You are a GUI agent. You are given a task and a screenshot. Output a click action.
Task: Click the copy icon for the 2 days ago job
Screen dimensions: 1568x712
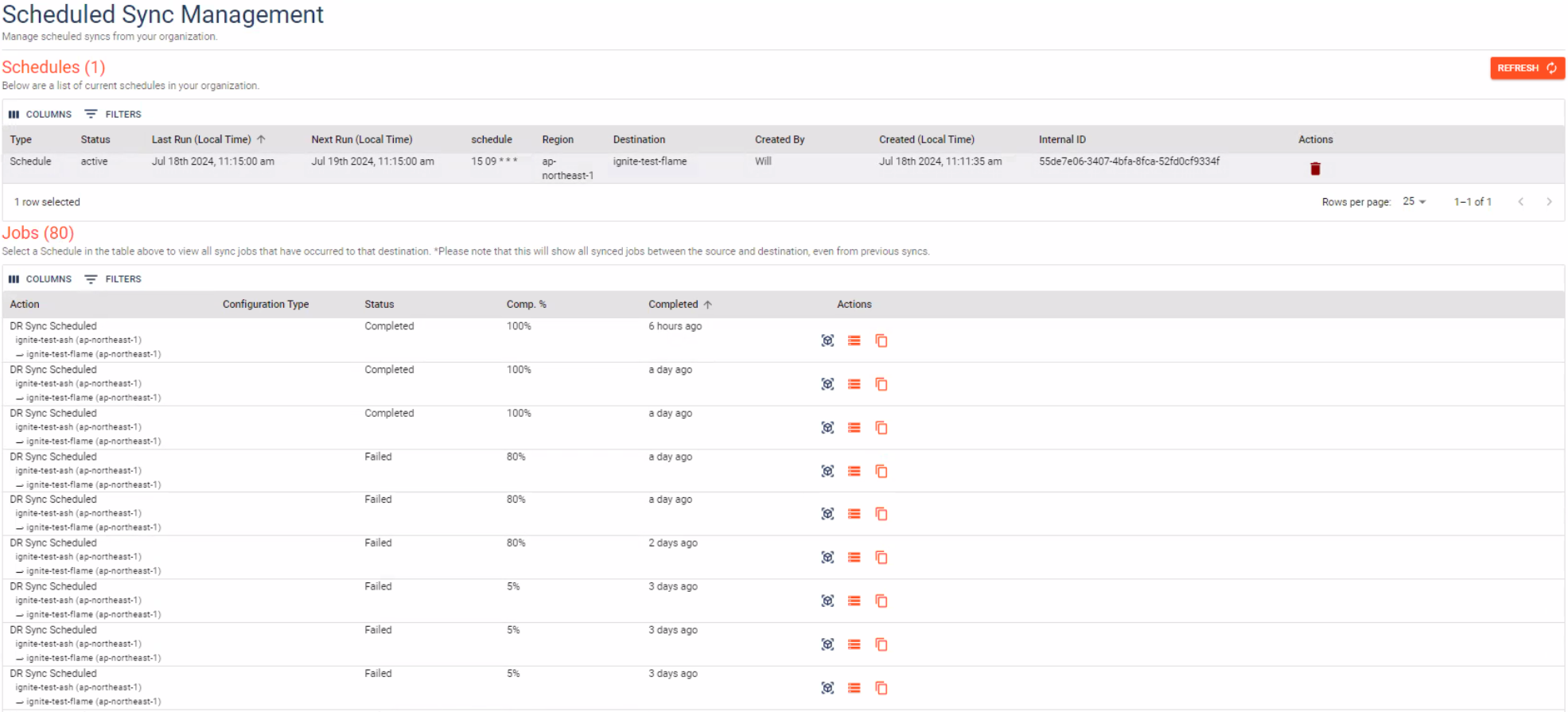point(881,558)
